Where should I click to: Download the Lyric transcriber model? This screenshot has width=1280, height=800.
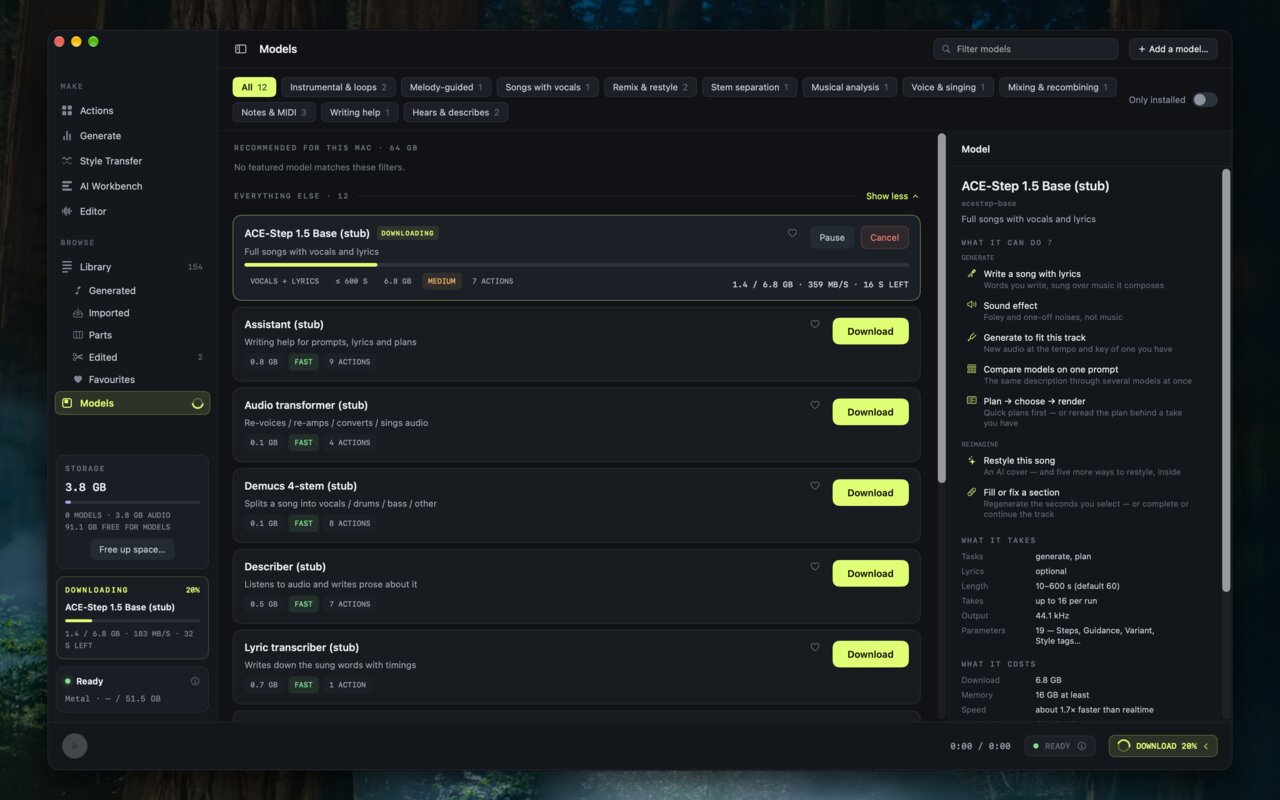pyautogui.click(x=870, y=654)
